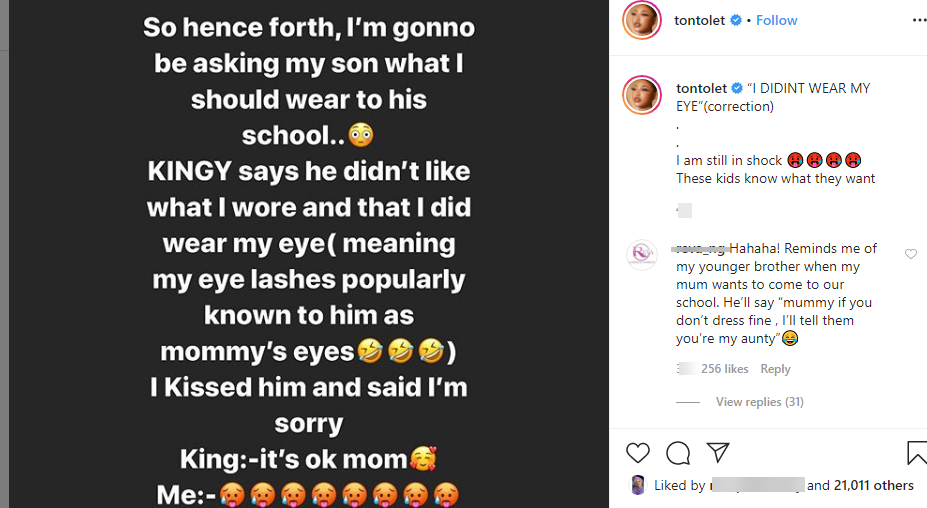Click the profile avatar beside the caption
This screenshot has width=927, height=508.
click(641, 96)
